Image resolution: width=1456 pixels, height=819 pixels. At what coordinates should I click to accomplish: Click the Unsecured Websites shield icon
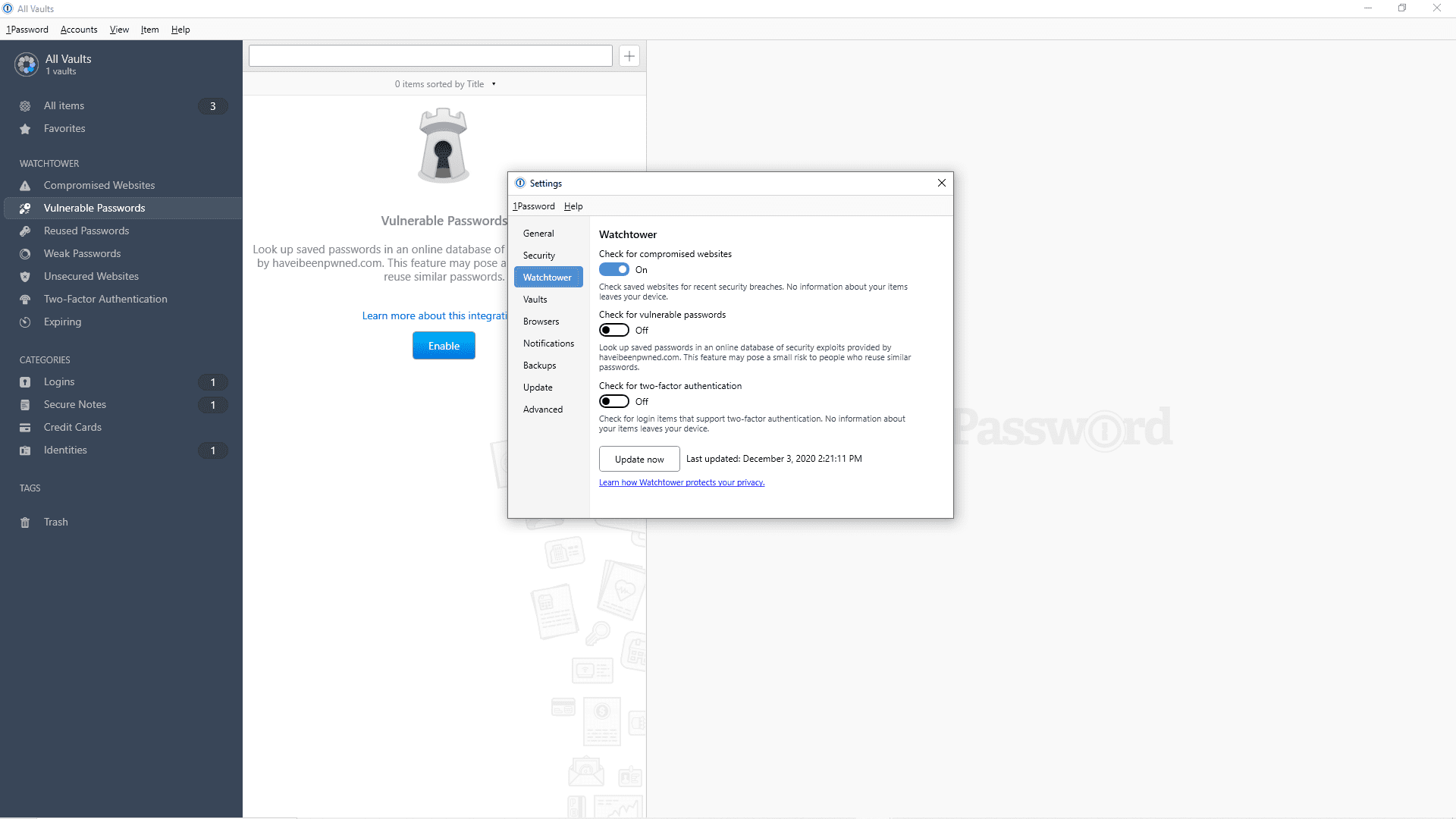click(x=25, y=277)
